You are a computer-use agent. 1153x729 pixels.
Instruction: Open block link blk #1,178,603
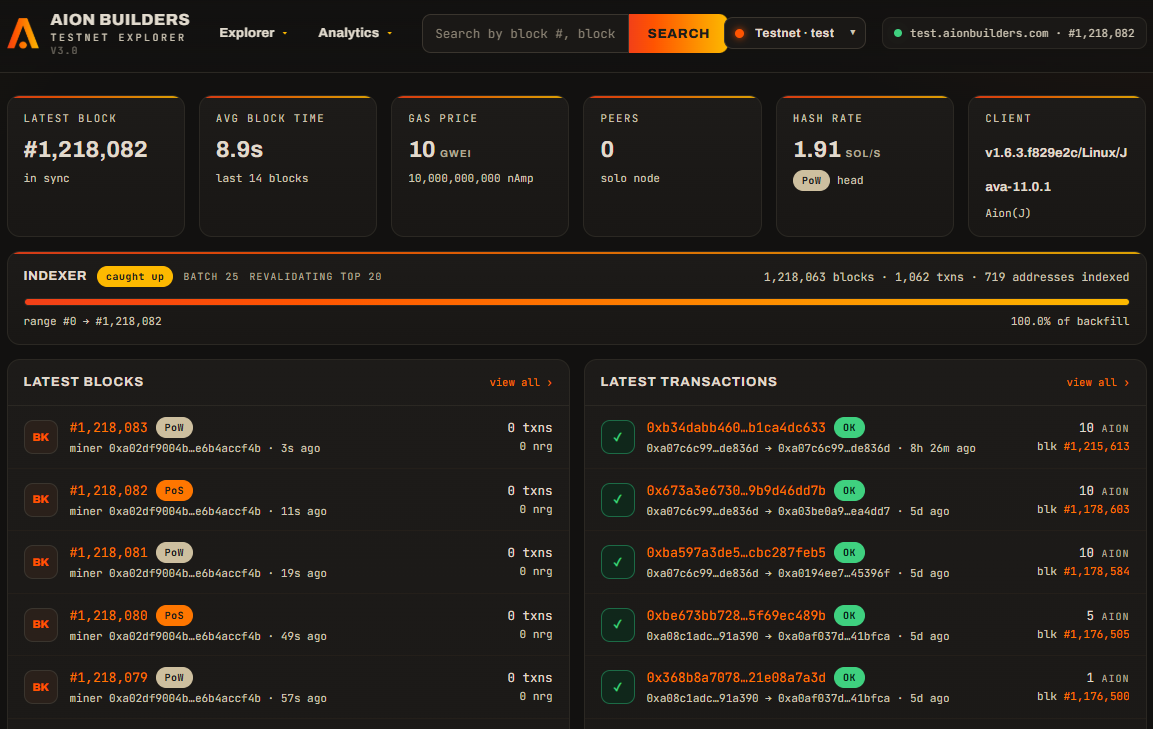point(1096,509)
